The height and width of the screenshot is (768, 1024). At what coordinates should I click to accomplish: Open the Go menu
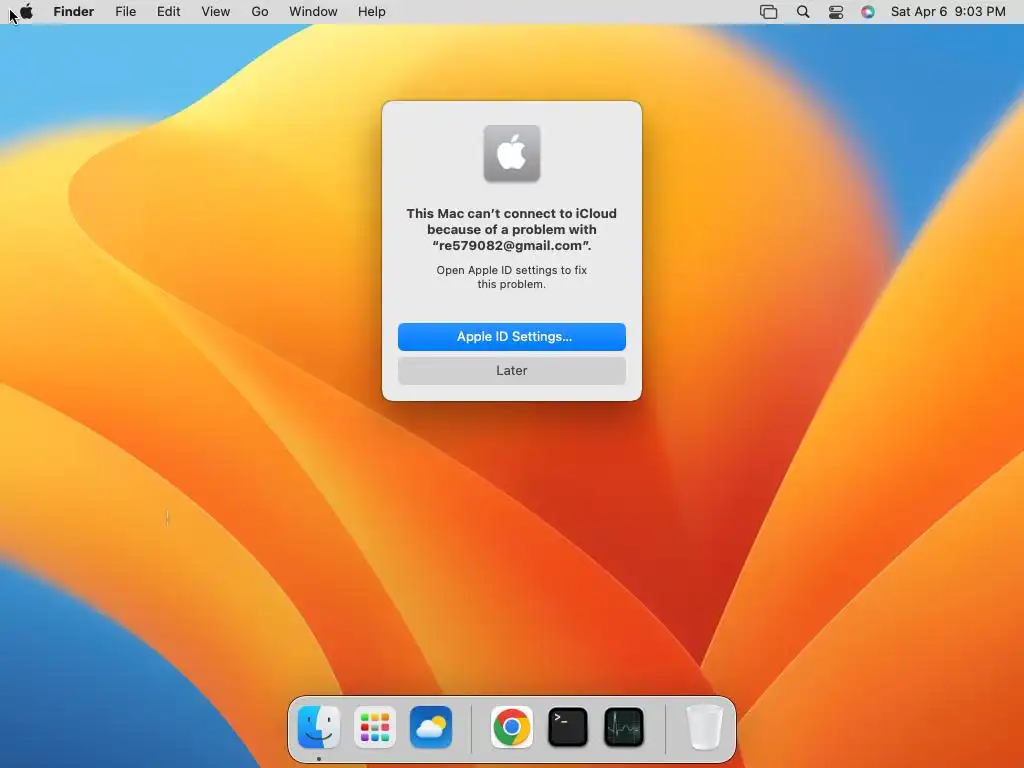[260, 12]
